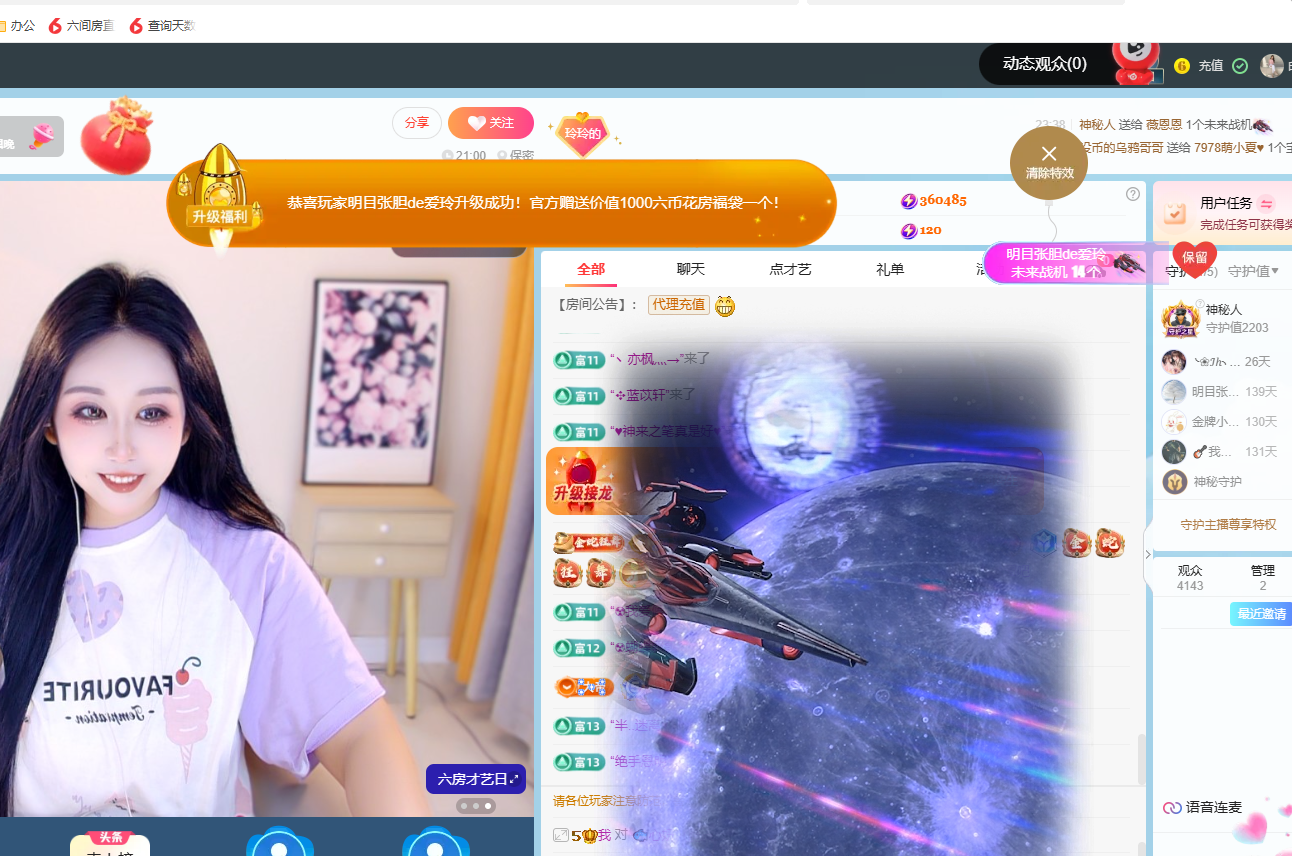Clear effects with 清除特效 button

[1048, 162]
